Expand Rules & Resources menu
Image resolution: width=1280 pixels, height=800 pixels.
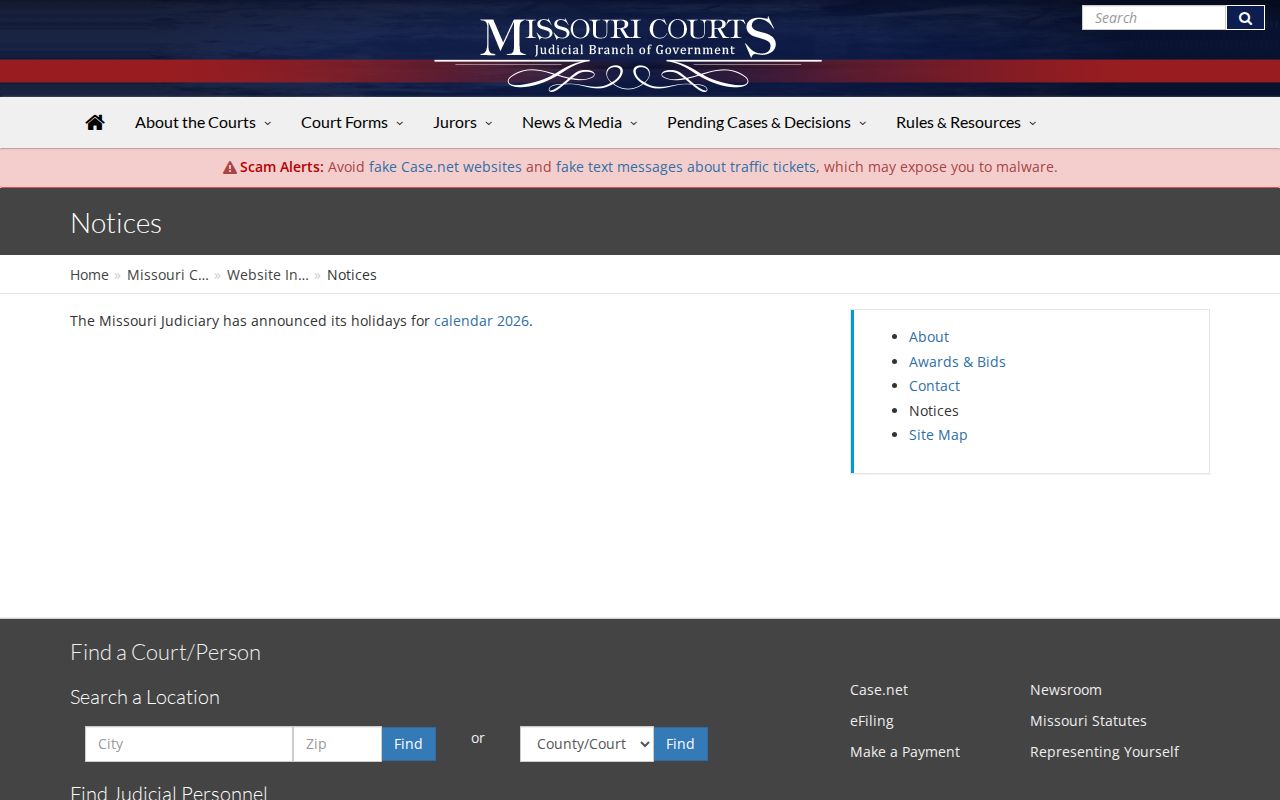click(966, 122)
